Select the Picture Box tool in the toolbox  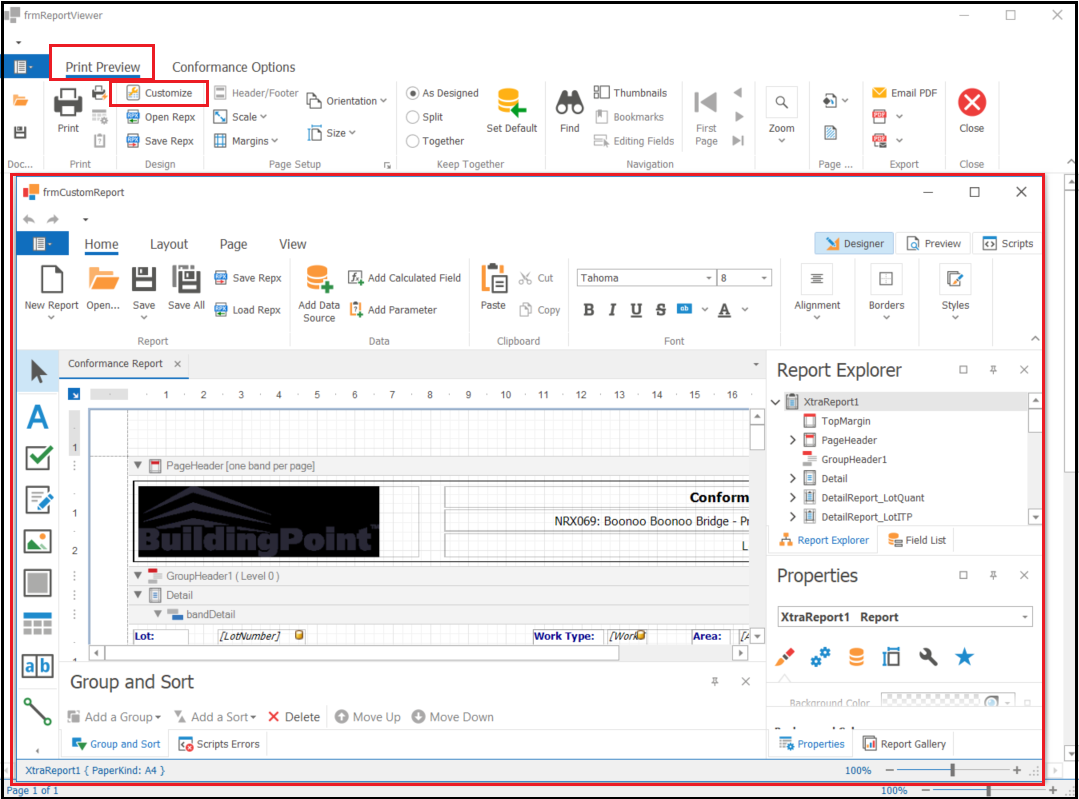(x=38, y=541)
